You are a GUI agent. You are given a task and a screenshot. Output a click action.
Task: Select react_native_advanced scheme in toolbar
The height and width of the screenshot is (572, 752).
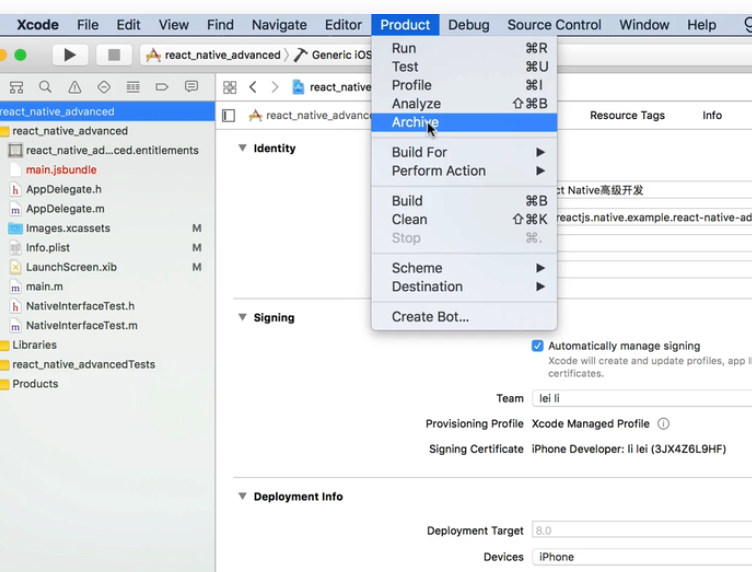click(213, 55)
